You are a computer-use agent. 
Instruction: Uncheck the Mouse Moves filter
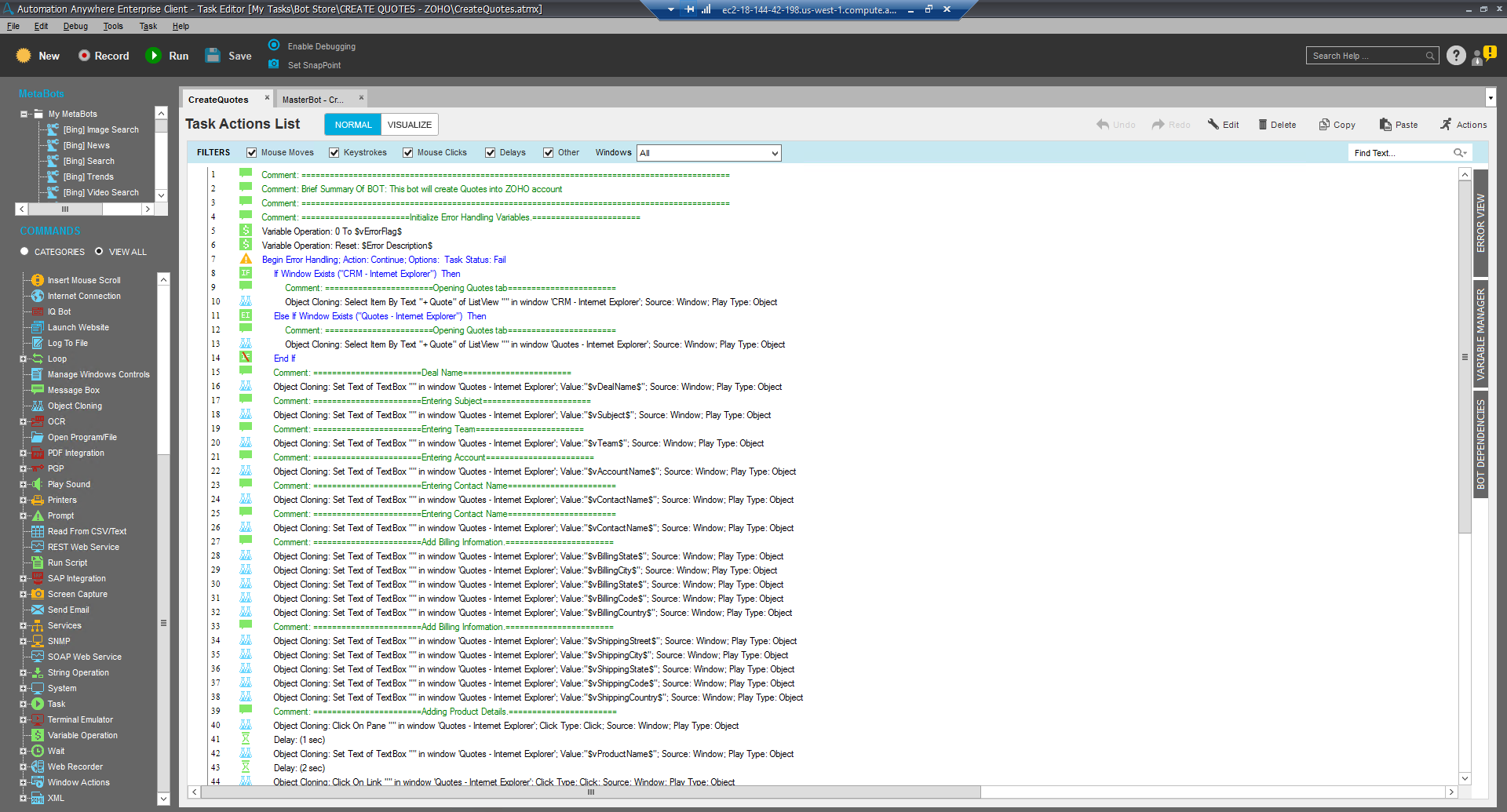252,153
